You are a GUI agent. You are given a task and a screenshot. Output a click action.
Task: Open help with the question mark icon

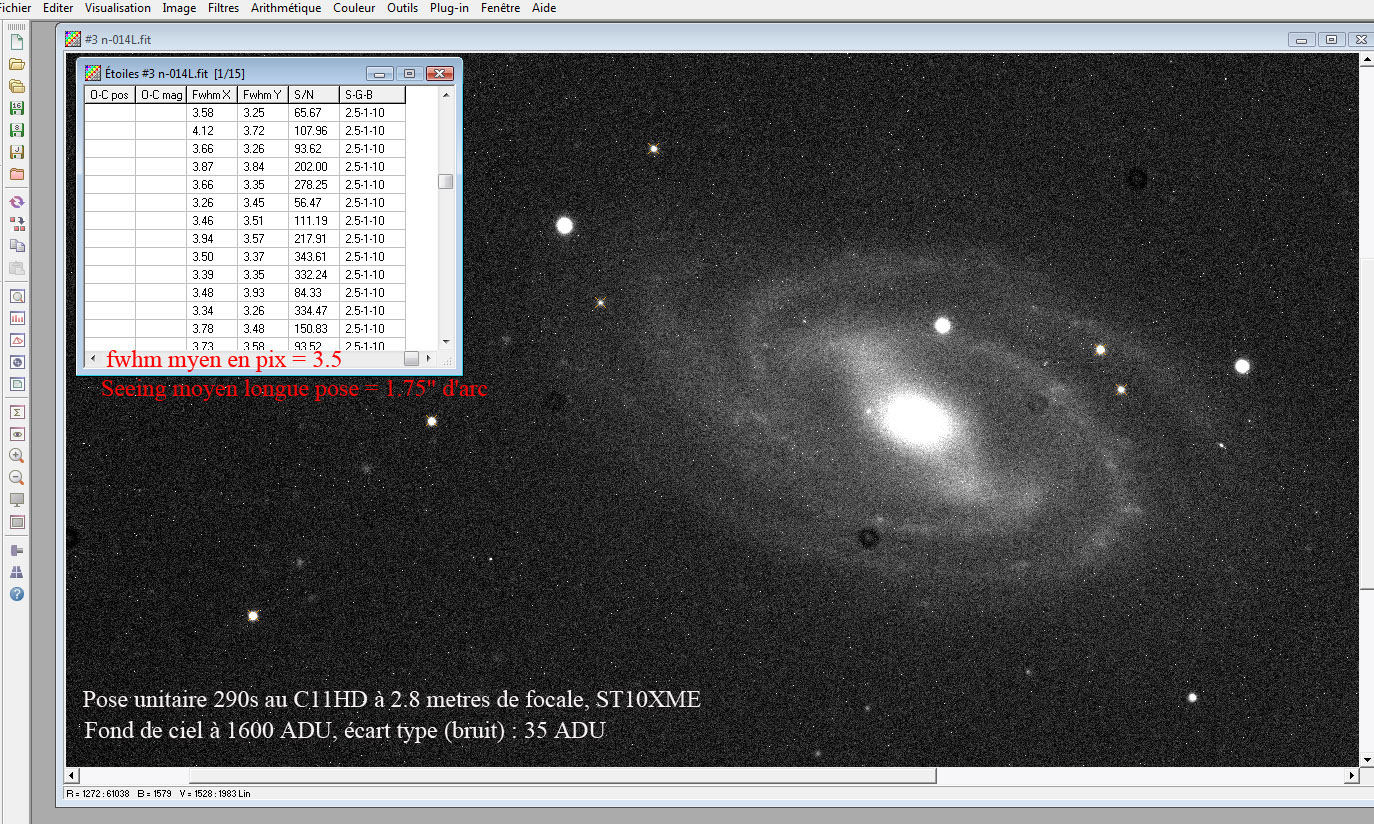17,594
